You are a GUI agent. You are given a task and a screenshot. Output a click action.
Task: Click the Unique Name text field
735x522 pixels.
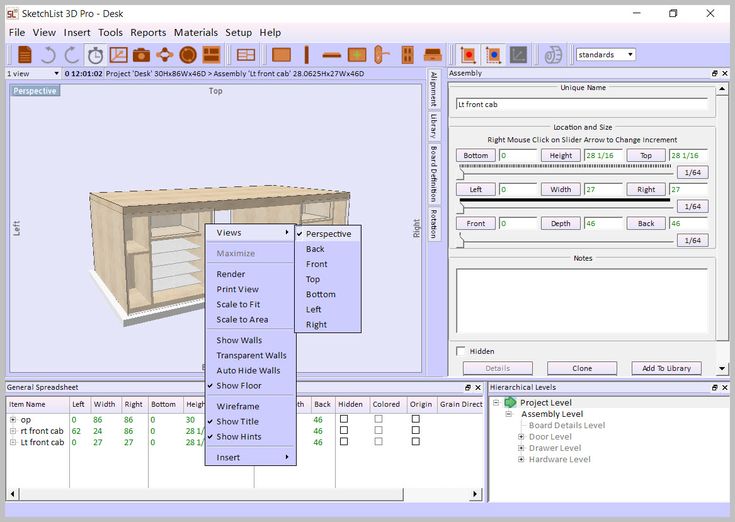[x=581, y=103]
